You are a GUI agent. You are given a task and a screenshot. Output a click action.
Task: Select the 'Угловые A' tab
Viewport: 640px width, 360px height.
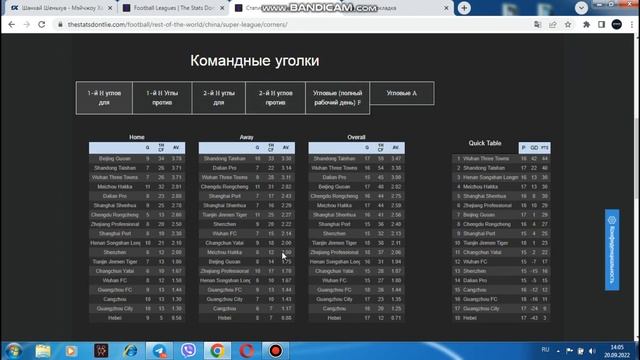pos(402,93)
